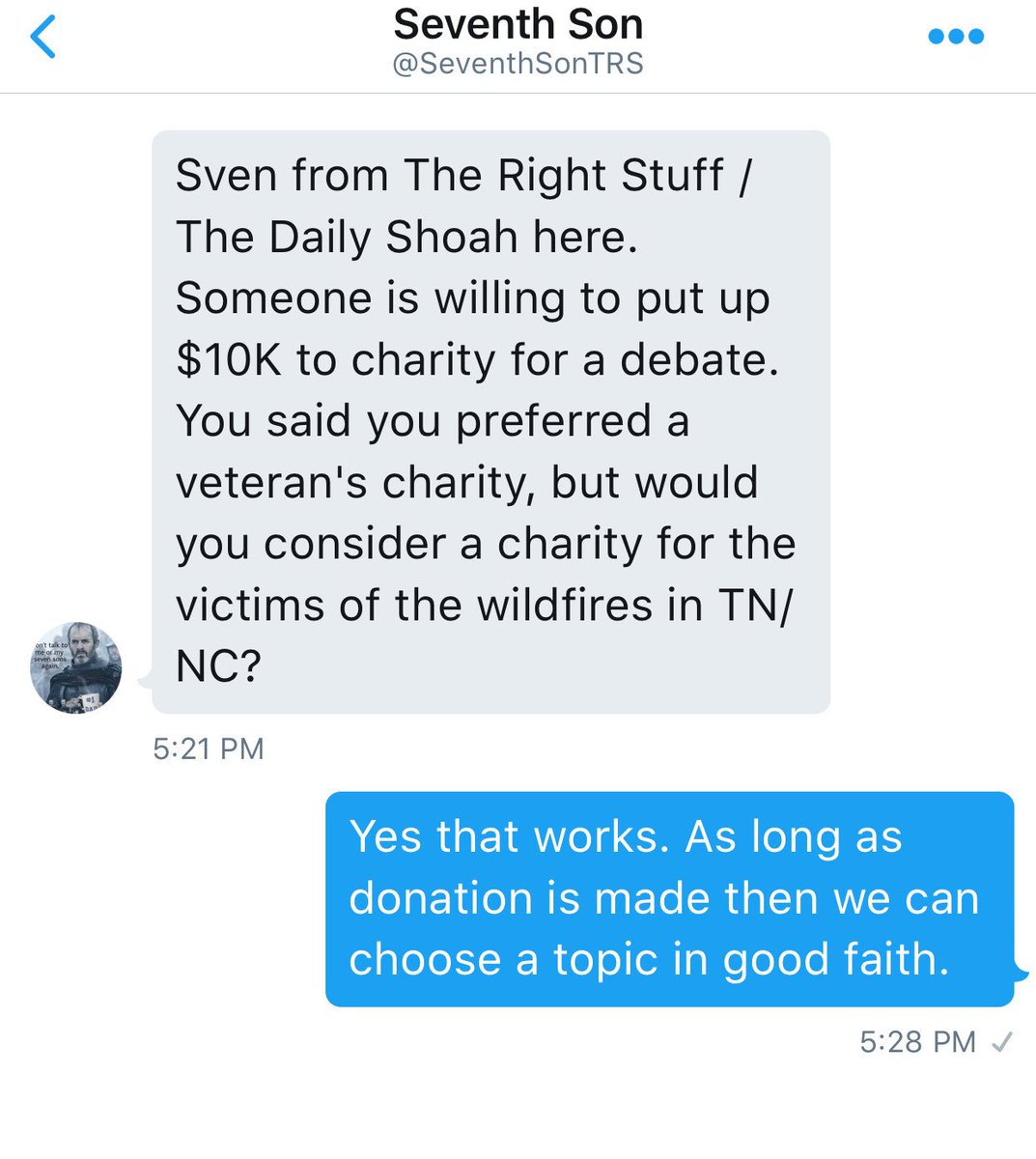The image size is (1036, 1159).
Task: Tap 'veteran's charity, but would' line
Action: pos(467,483)
